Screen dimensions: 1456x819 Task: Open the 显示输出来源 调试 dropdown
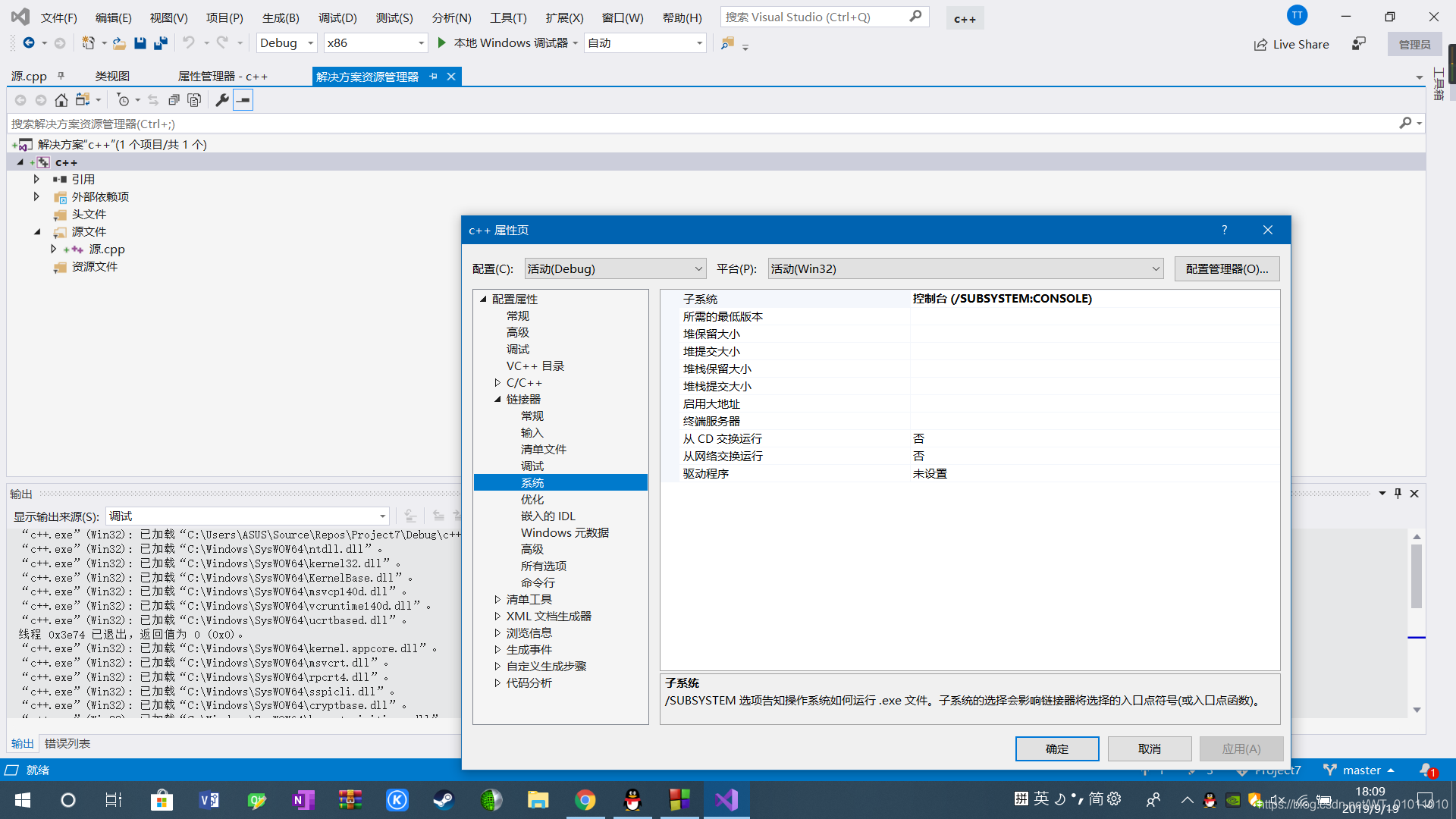[247, 516]
